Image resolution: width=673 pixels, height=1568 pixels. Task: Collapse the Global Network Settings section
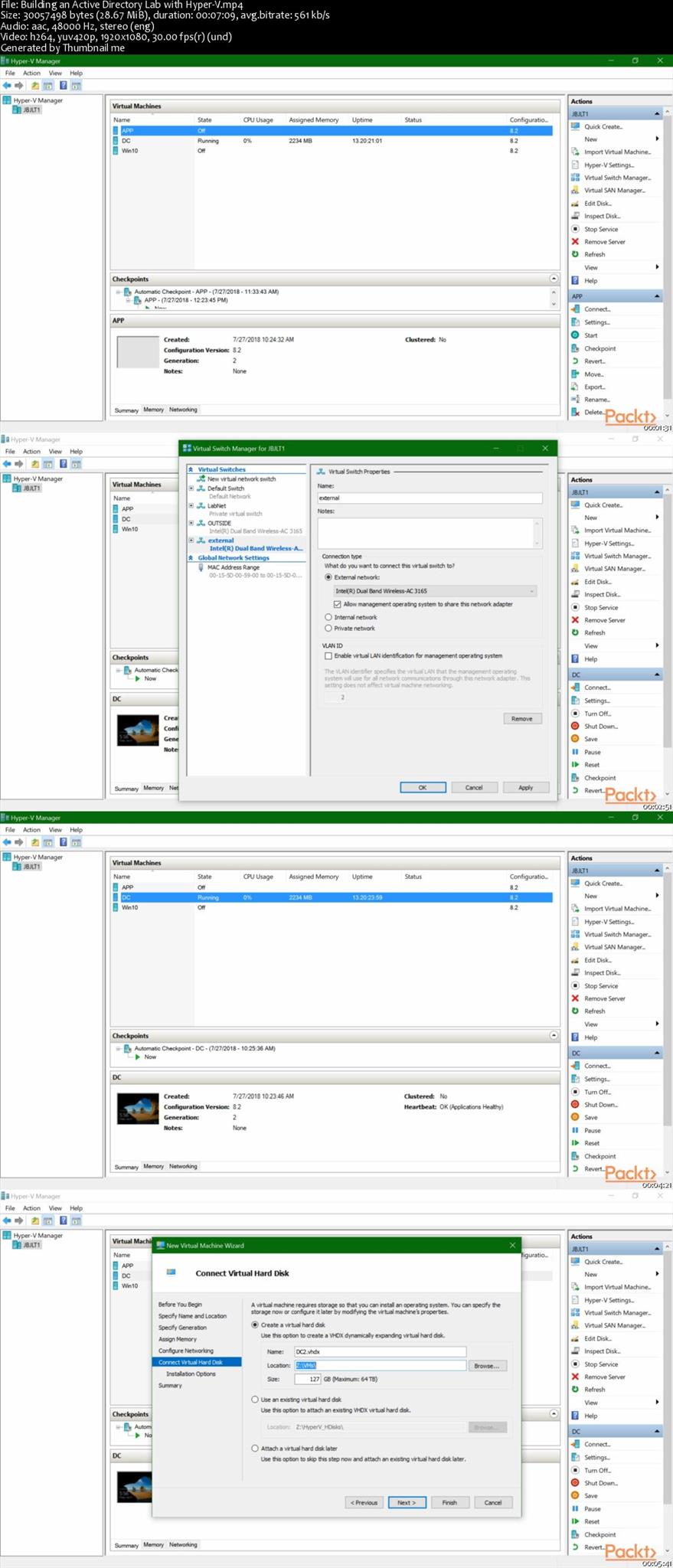pos(191,558)
